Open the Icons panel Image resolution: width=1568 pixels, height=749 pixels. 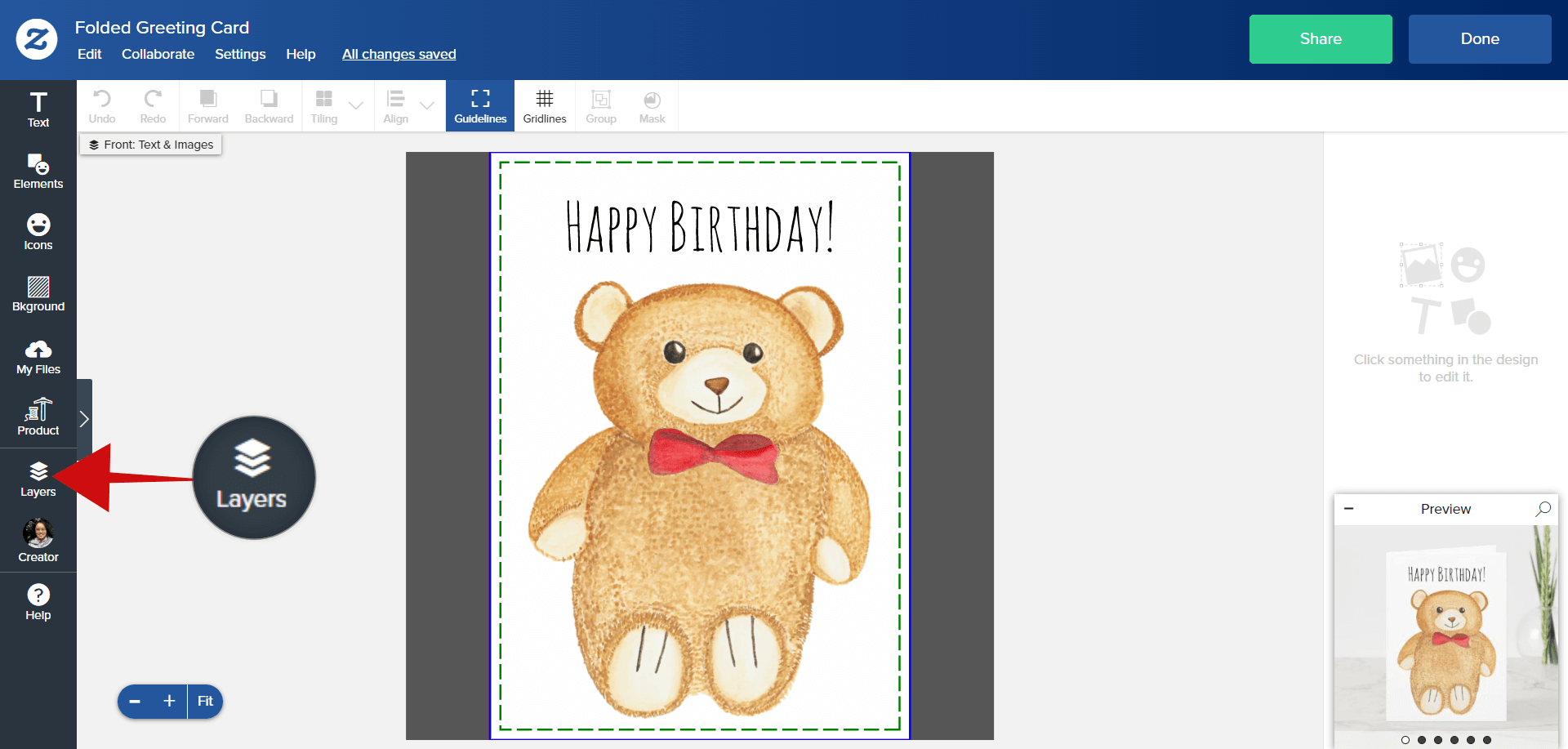coord(38,232)
